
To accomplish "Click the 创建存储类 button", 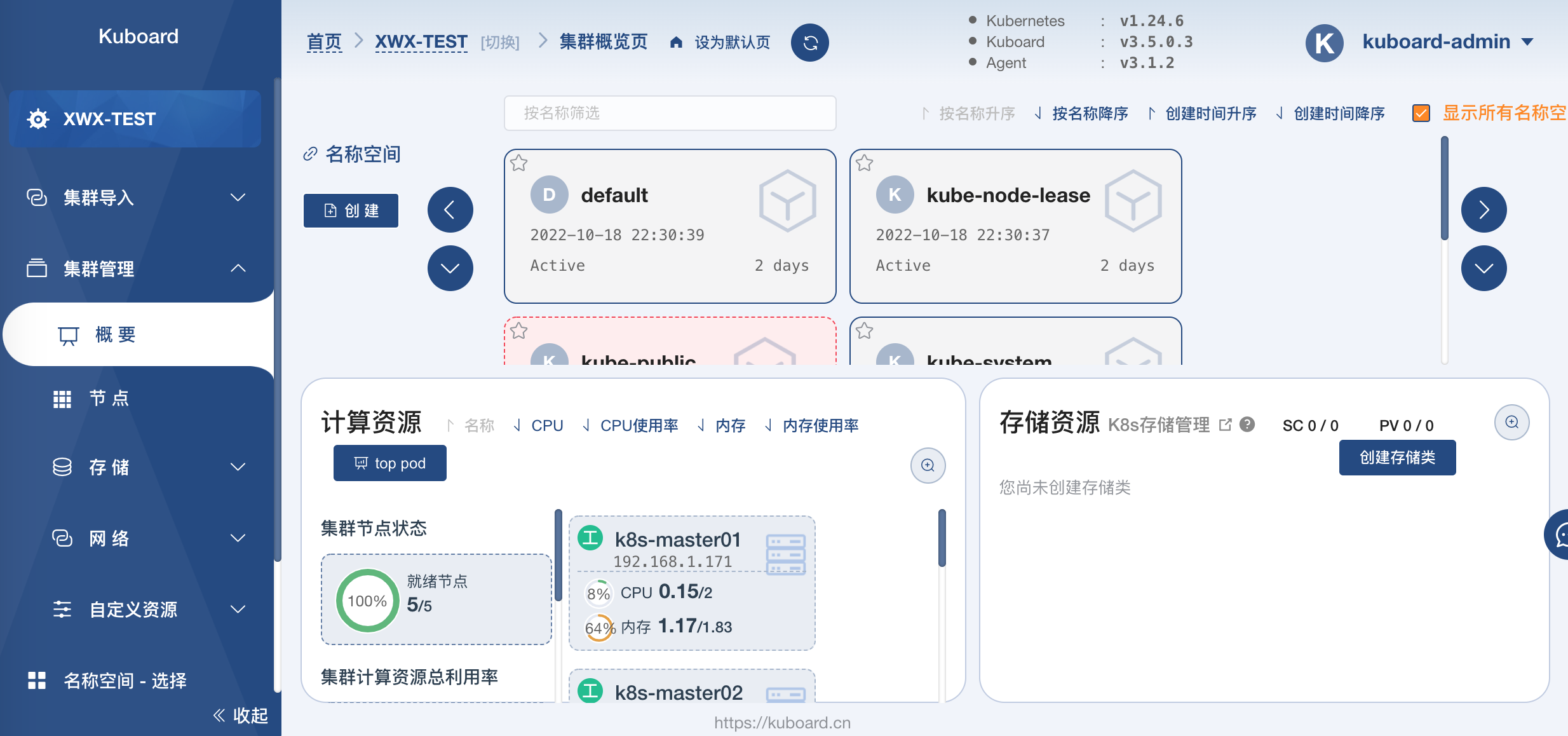I will [x=1396, y=458].
